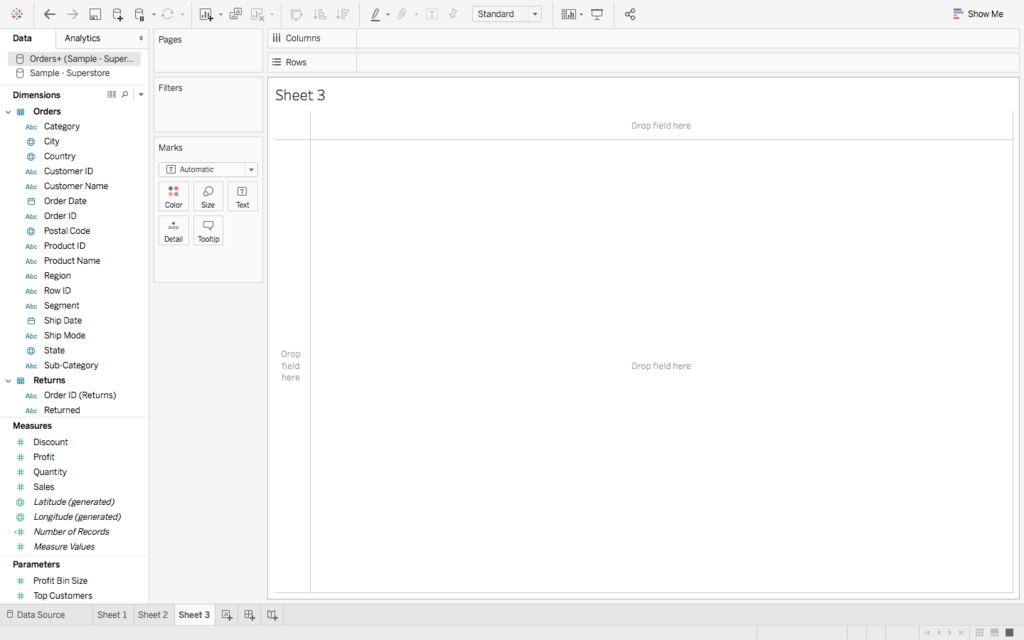Collapse the Orders table group
1024x640 pixels.
tap(8, 112)
